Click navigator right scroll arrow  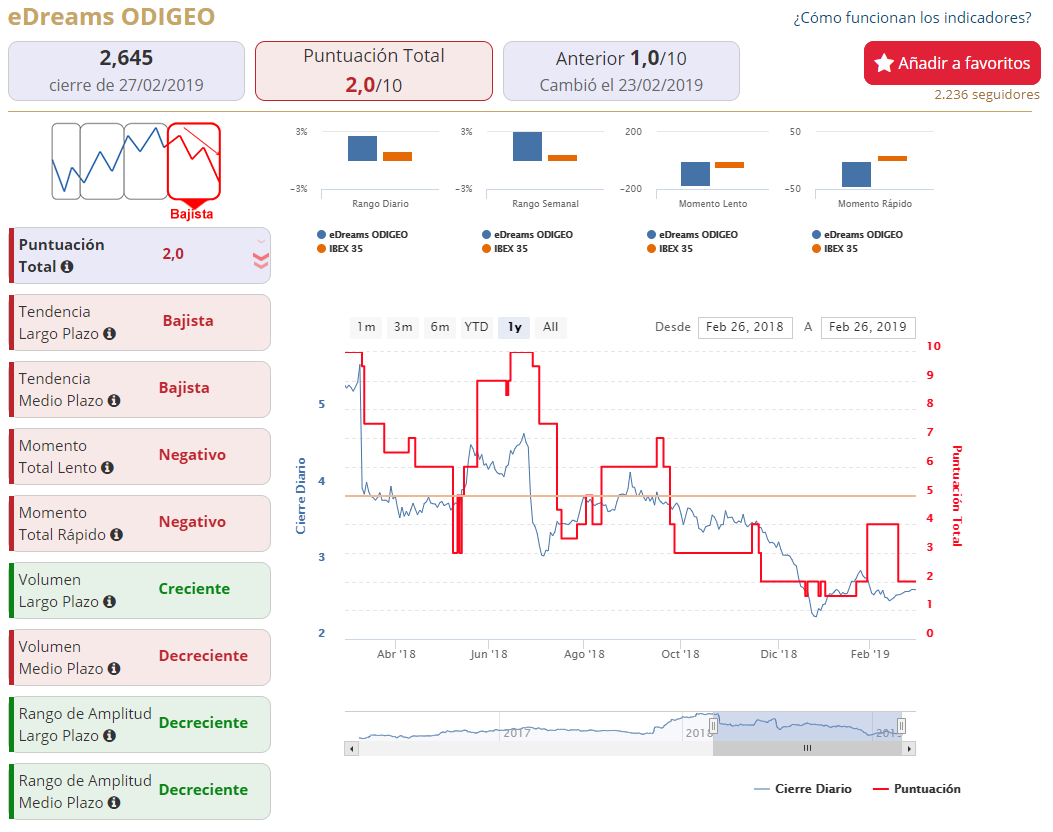coord(909,749)
